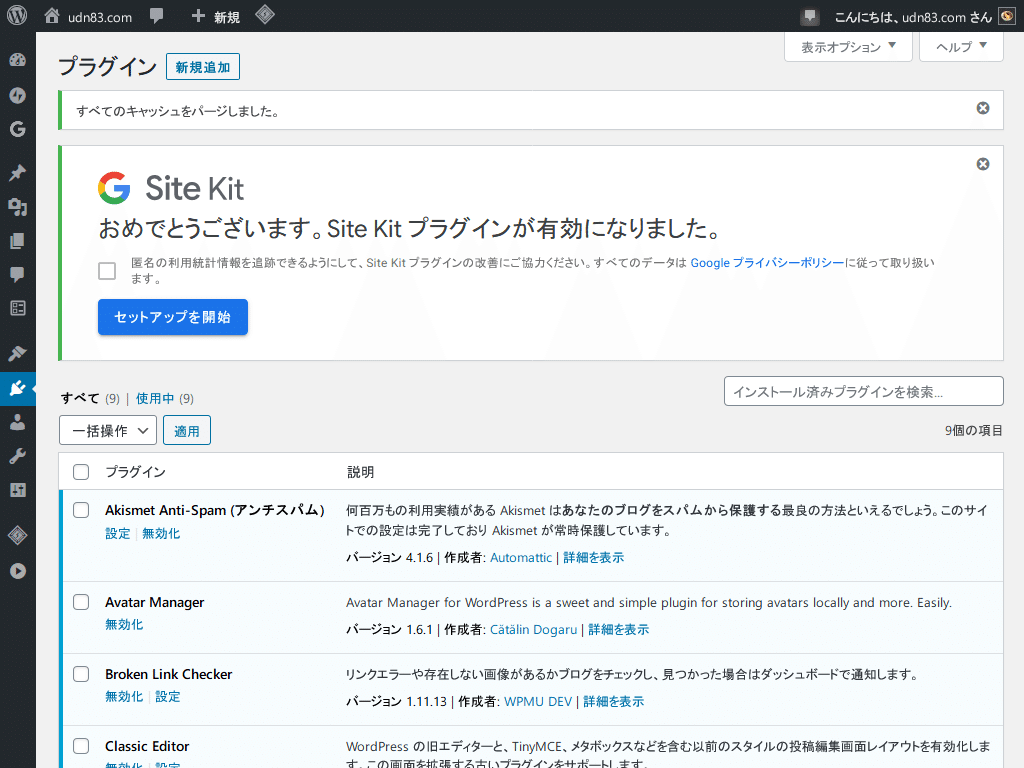Dismiss the cache purged notice
This screenshot has height=768, width=1024.
click(982, 108)
